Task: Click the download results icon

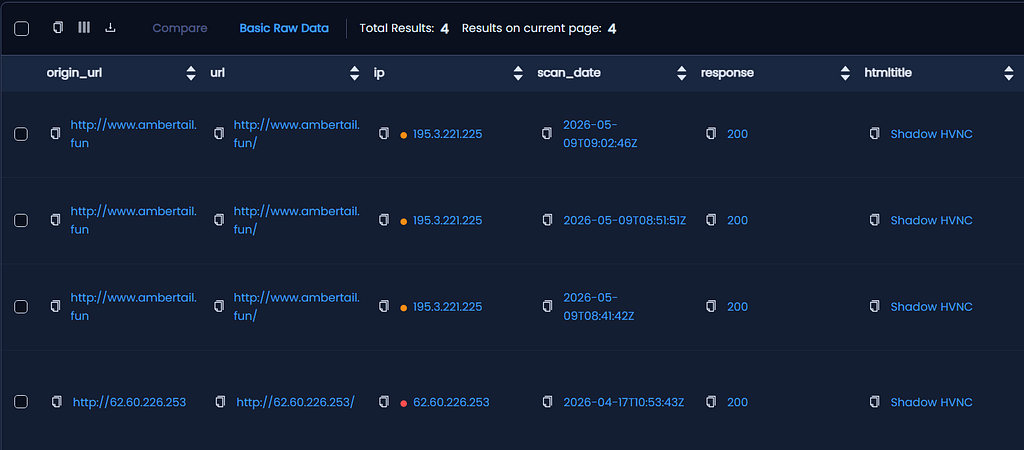Action: [x=110, y=27]
